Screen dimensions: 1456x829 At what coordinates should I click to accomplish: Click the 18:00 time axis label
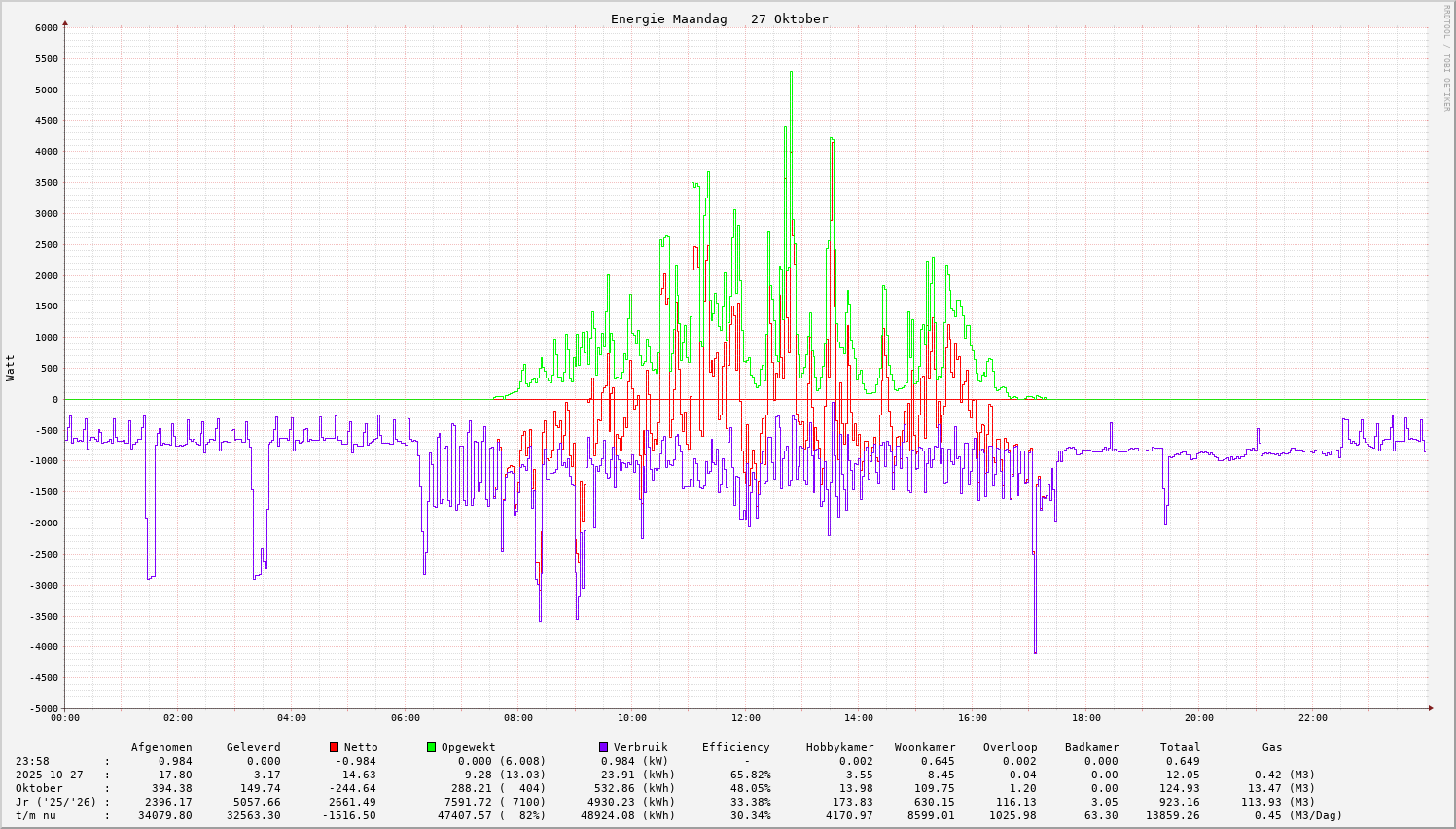click(1085, 718)
